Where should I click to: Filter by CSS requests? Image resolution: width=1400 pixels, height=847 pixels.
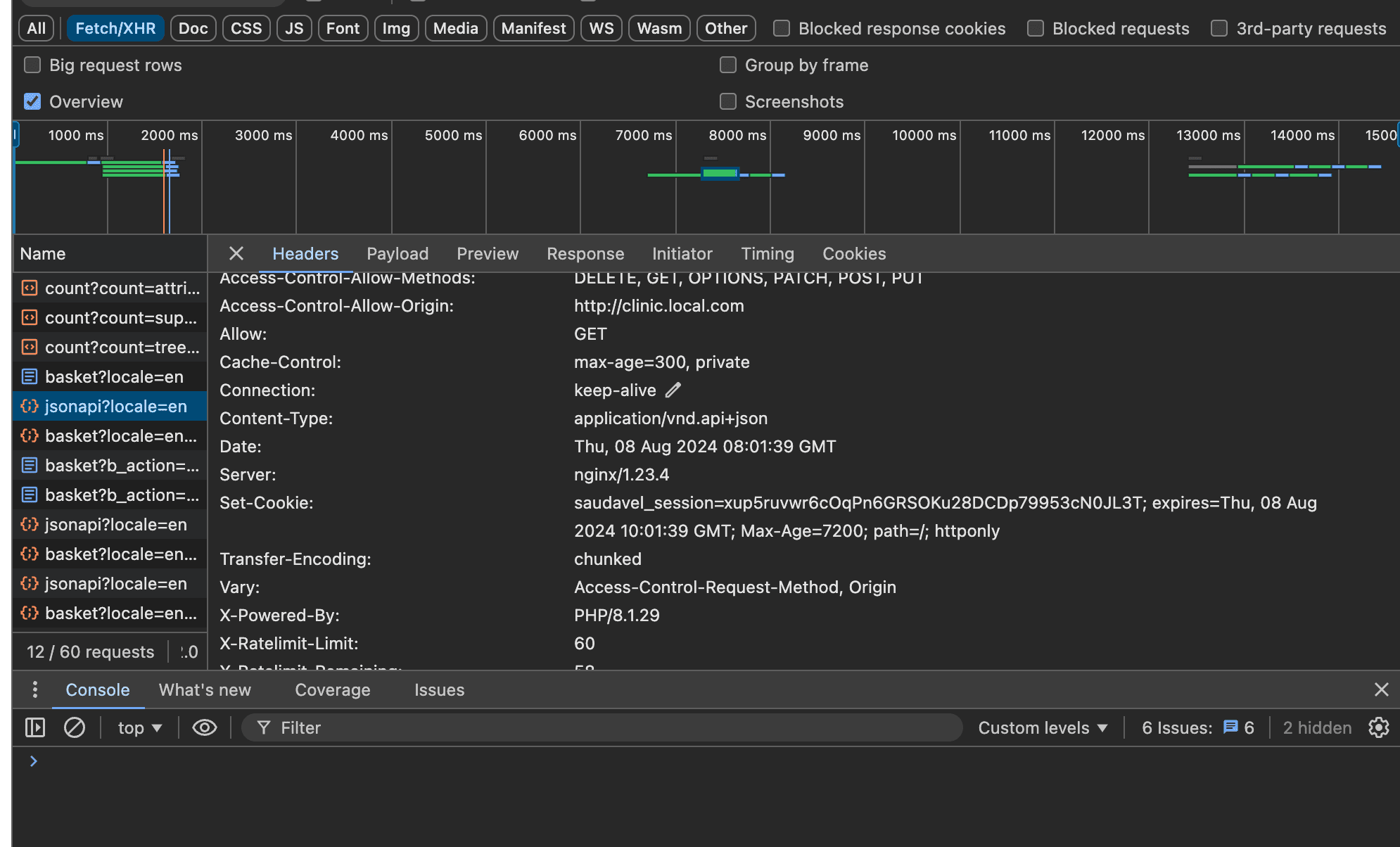coord(246,28)
